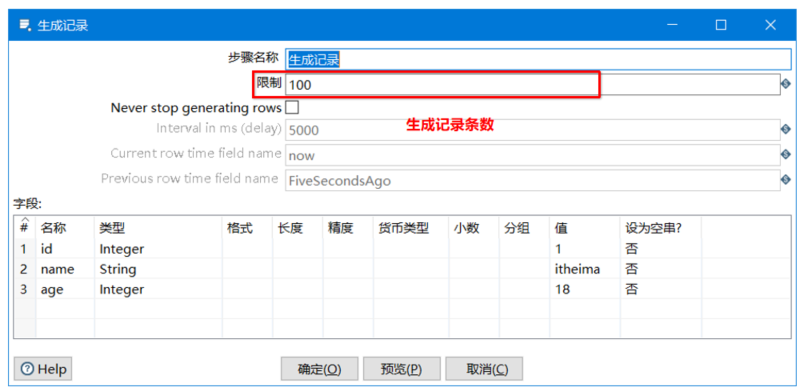Image resolution: width=808 pixels, height=392 pixels.
Task: Click the 否 cell in the age row
Action: coord(661,289)
